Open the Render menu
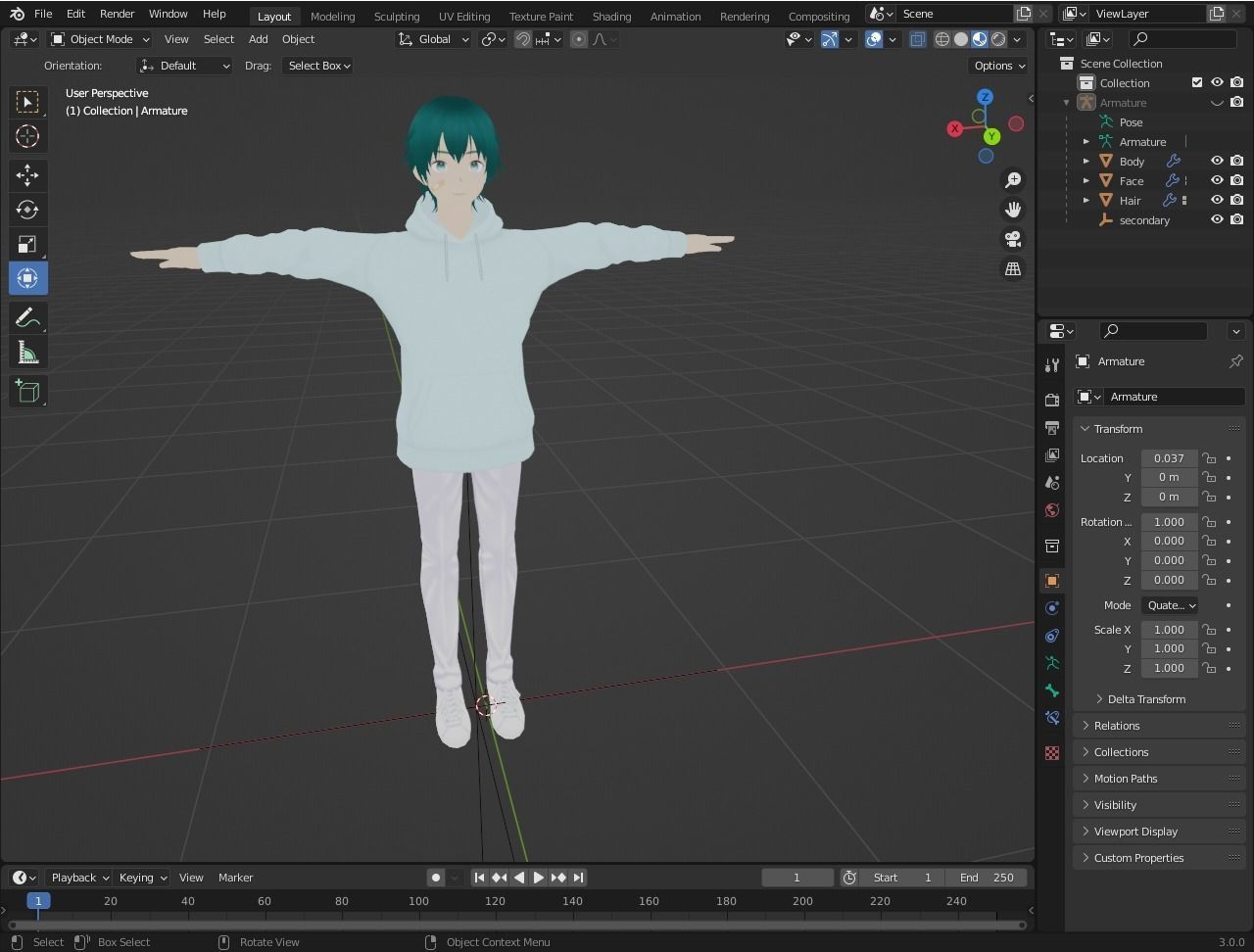Screen dimensions: 1254x952 pos(117,14)
